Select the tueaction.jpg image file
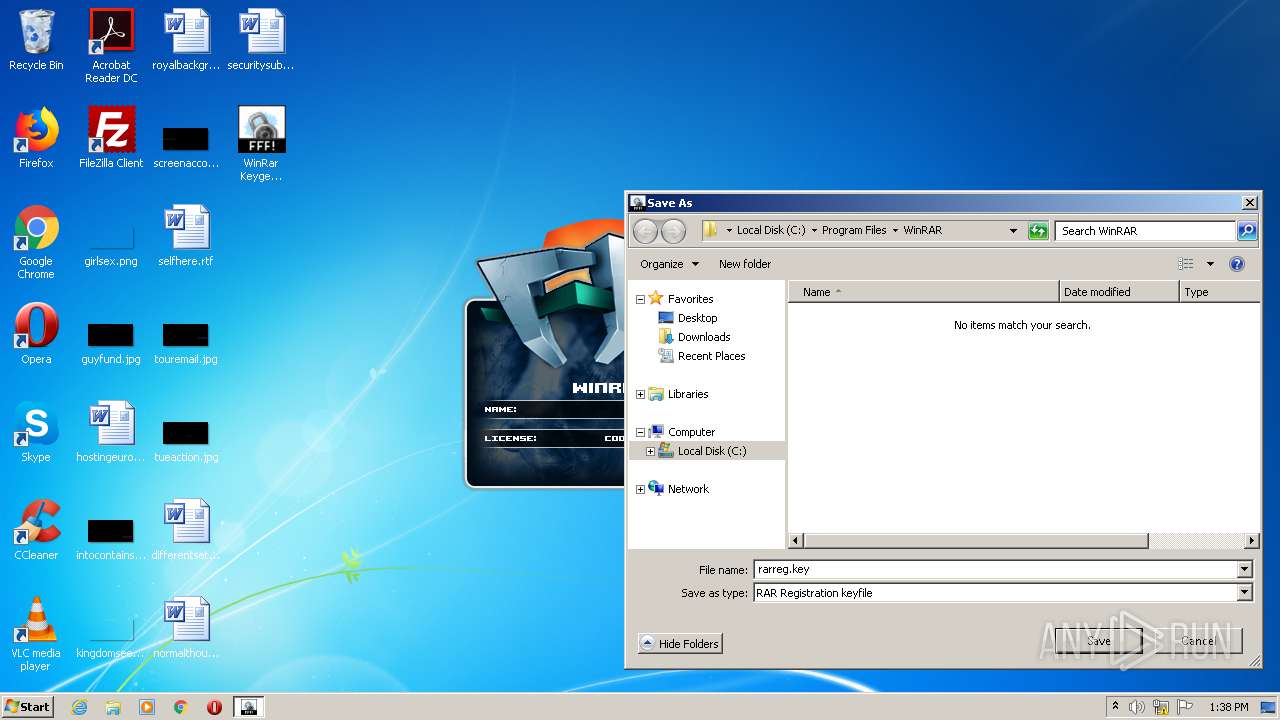 click(186, 440)
